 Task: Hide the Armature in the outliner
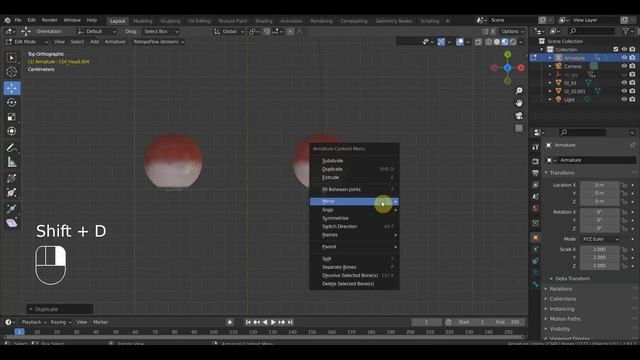click(x=624, y=58)
